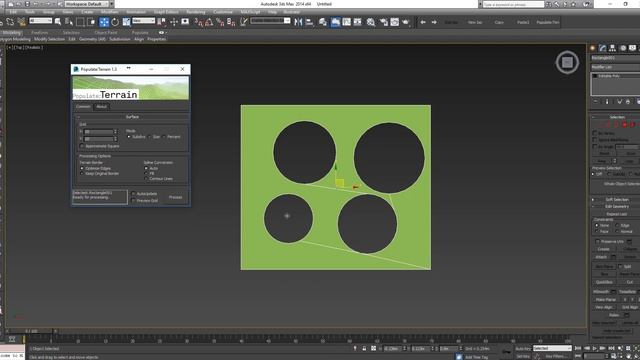Collapse the Edit Geometry rollout
Image resolution: width=640 pixels, height=360 pixels.
[x=616, y=207]
